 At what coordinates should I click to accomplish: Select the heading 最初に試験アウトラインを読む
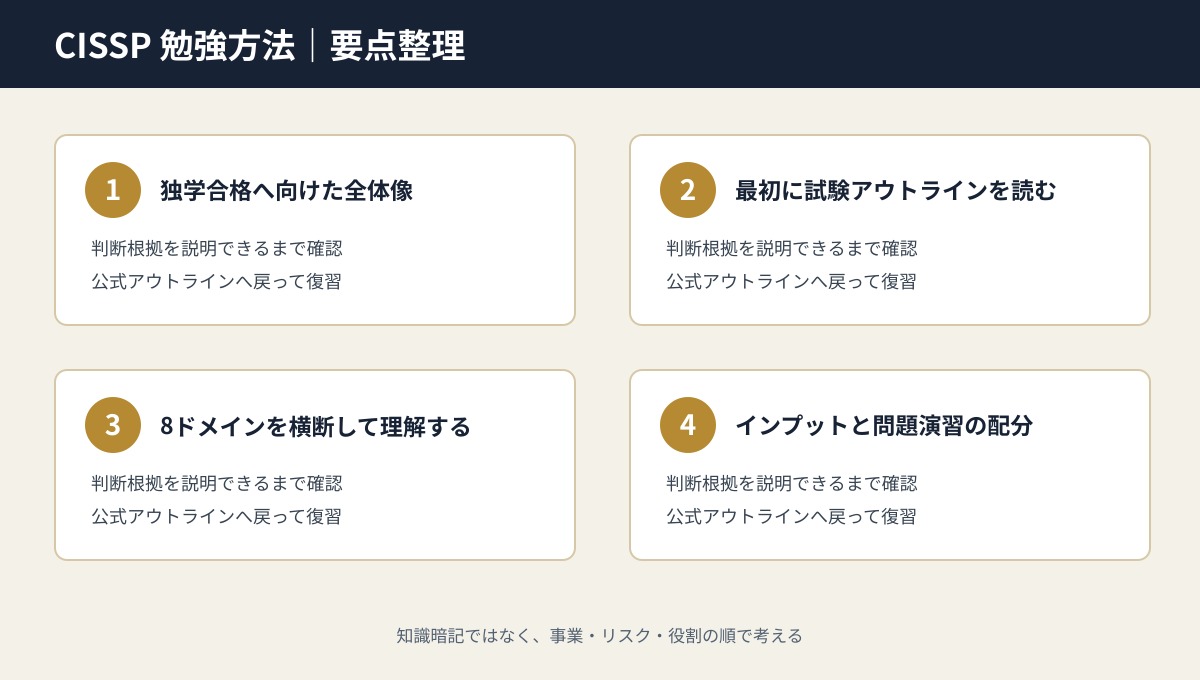(x=896, y=190)
